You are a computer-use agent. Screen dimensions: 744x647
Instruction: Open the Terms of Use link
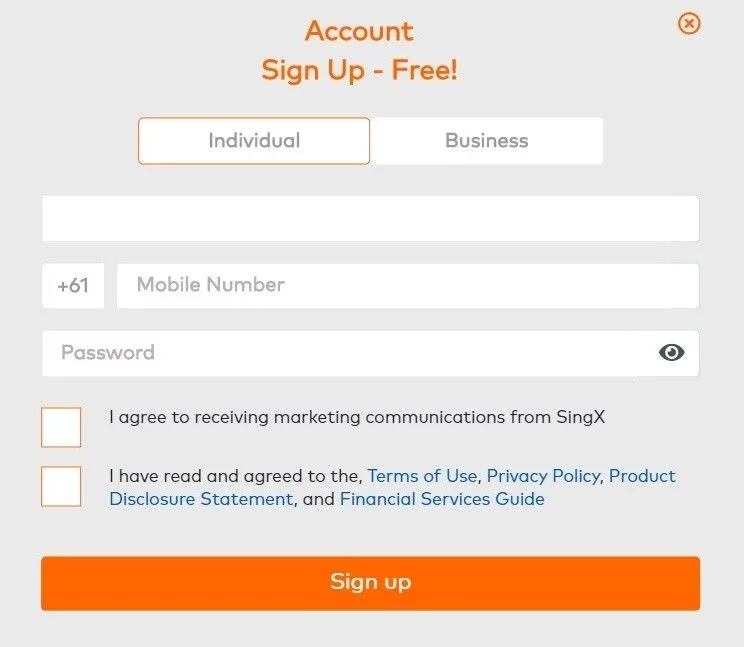pos(422,476)
